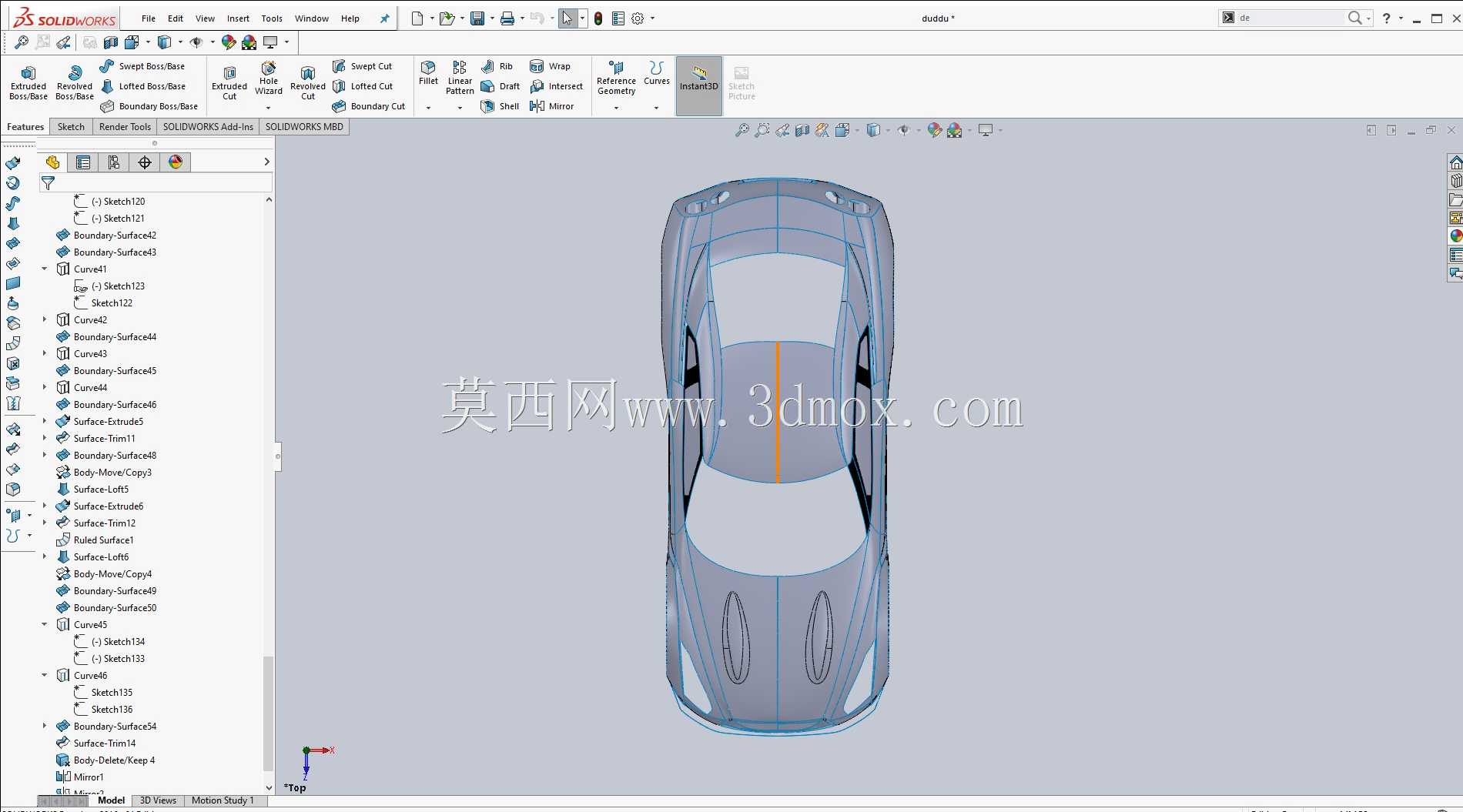Open FeatureManager design tree tab
This screenshot has height=812, width=1463.
pyautogui.click(x=52, y=162)
